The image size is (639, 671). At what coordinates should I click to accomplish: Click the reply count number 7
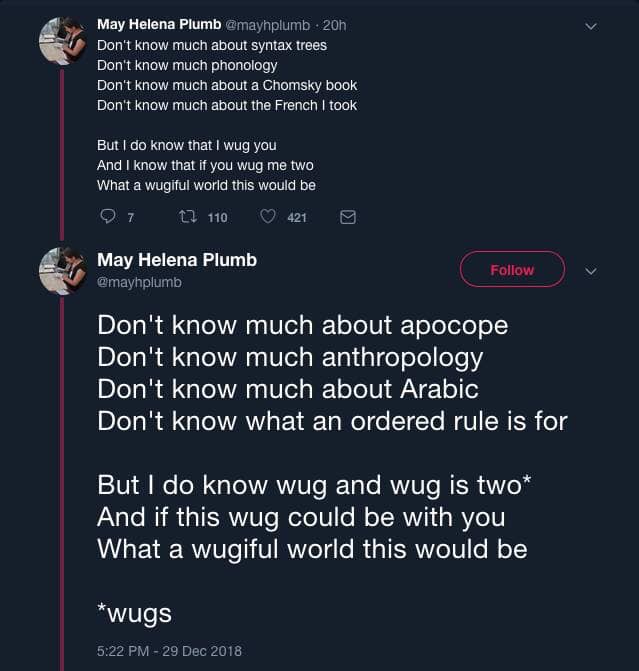click(131, 218)
